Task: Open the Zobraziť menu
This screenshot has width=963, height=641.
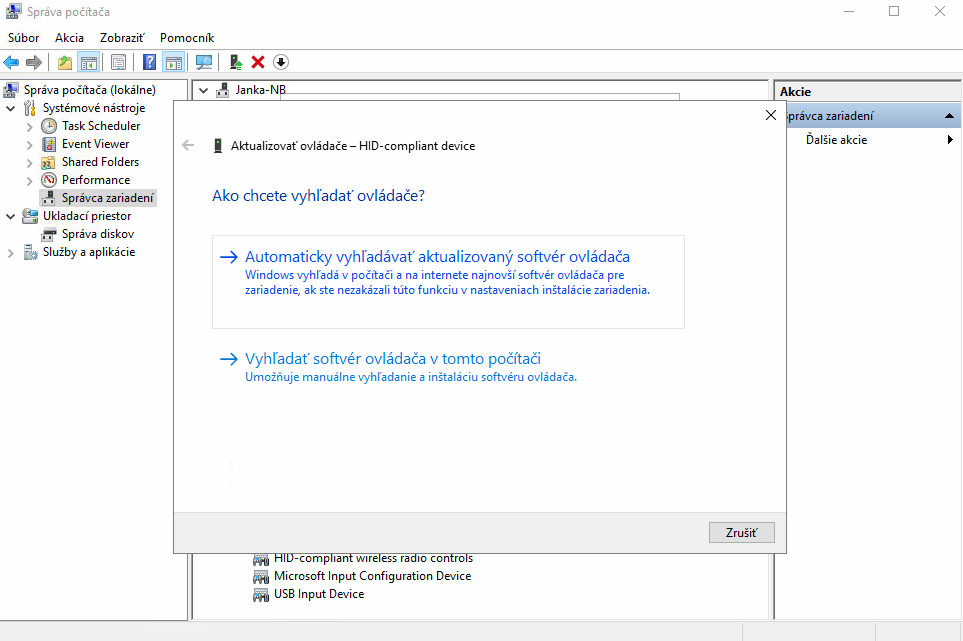Action: coord(123,37)
